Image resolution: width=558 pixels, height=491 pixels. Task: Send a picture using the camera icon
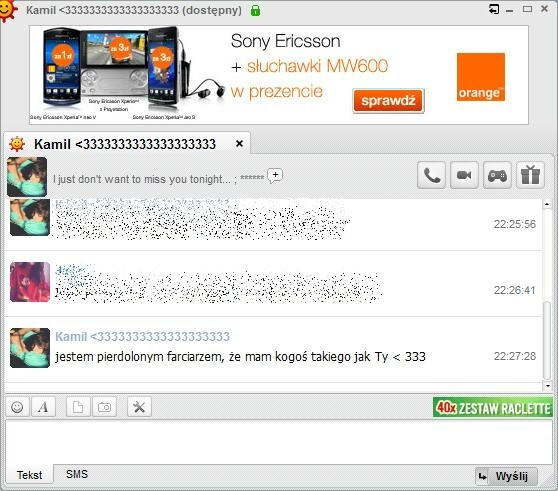tap(104, 407)
